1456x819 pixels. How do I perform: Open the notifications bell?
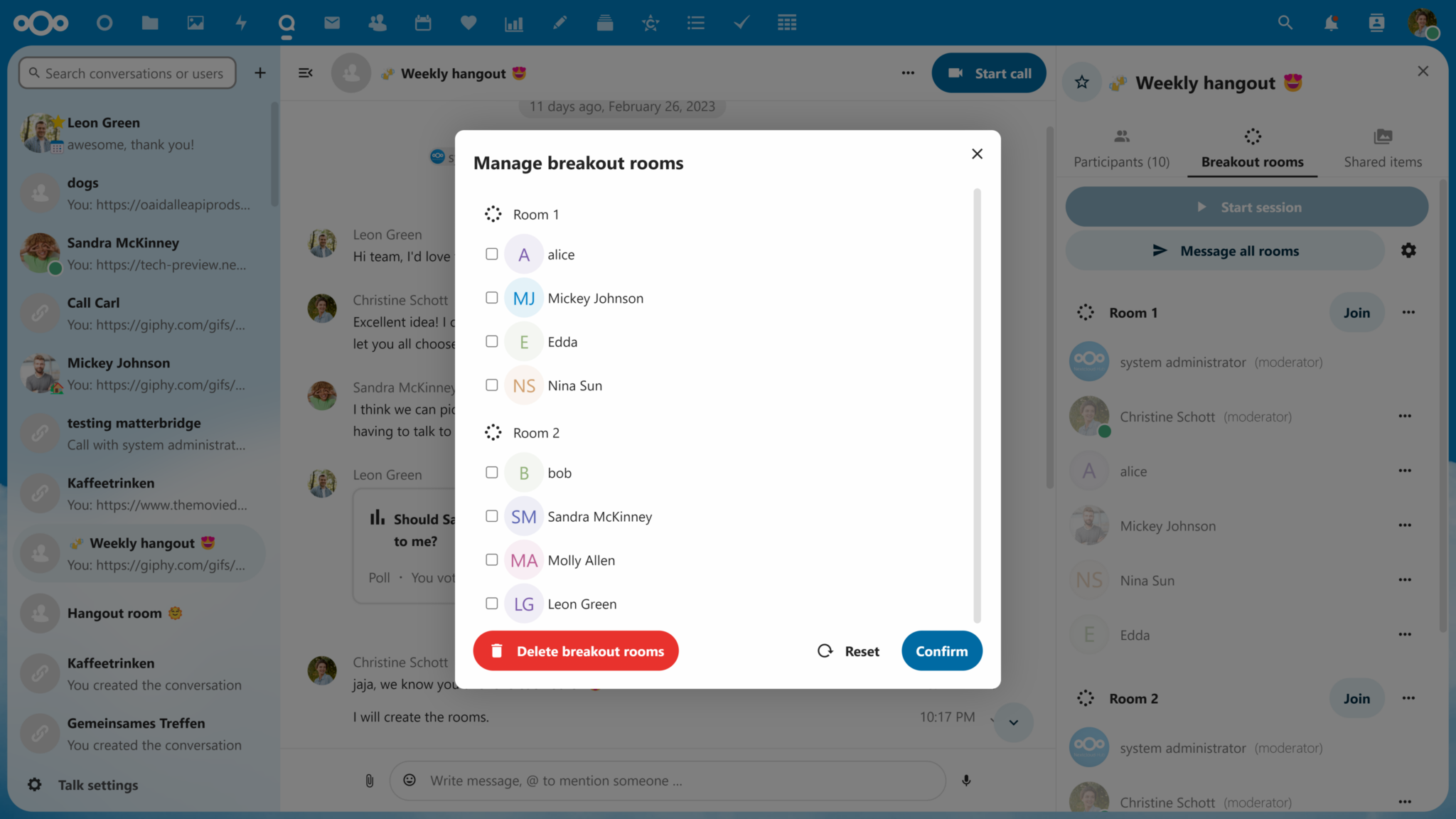[1330, 22]
